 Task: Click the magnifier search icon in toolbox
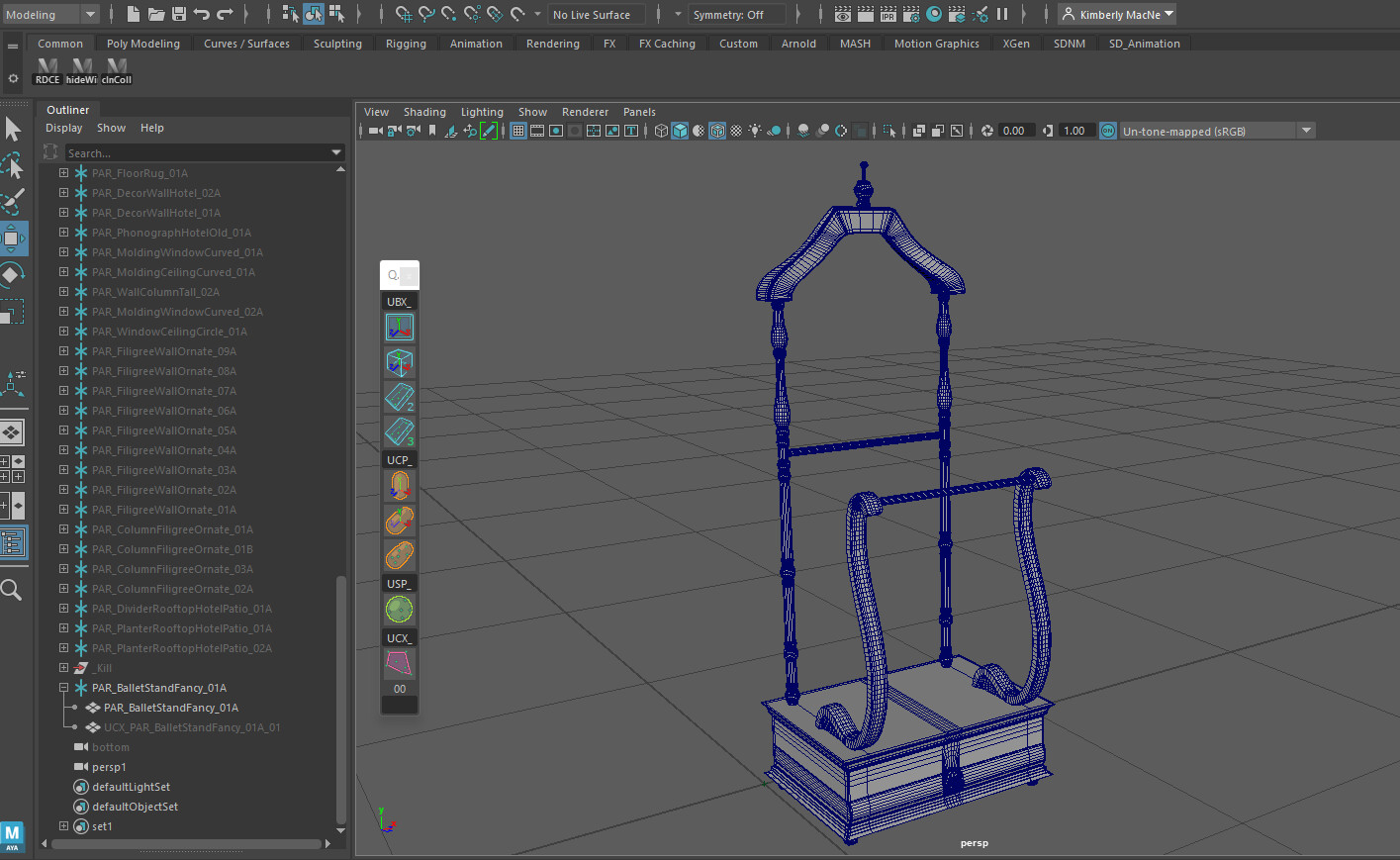click(x=12, y=590)
